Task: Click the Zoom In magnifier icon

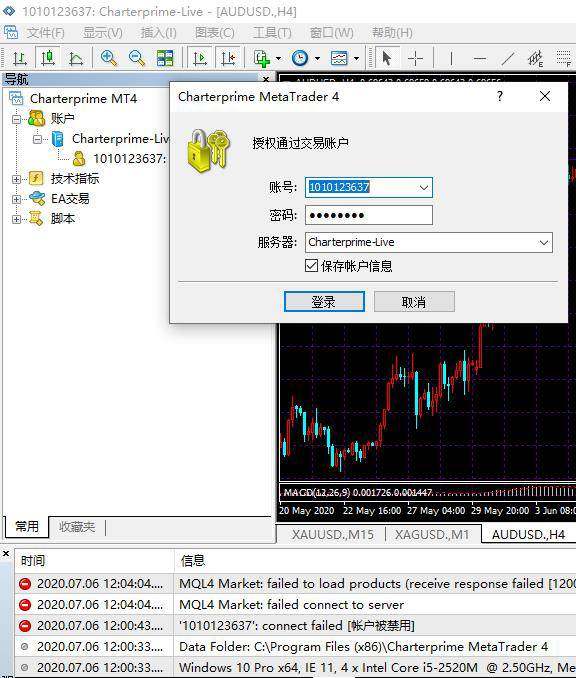Action: (109, 58)
